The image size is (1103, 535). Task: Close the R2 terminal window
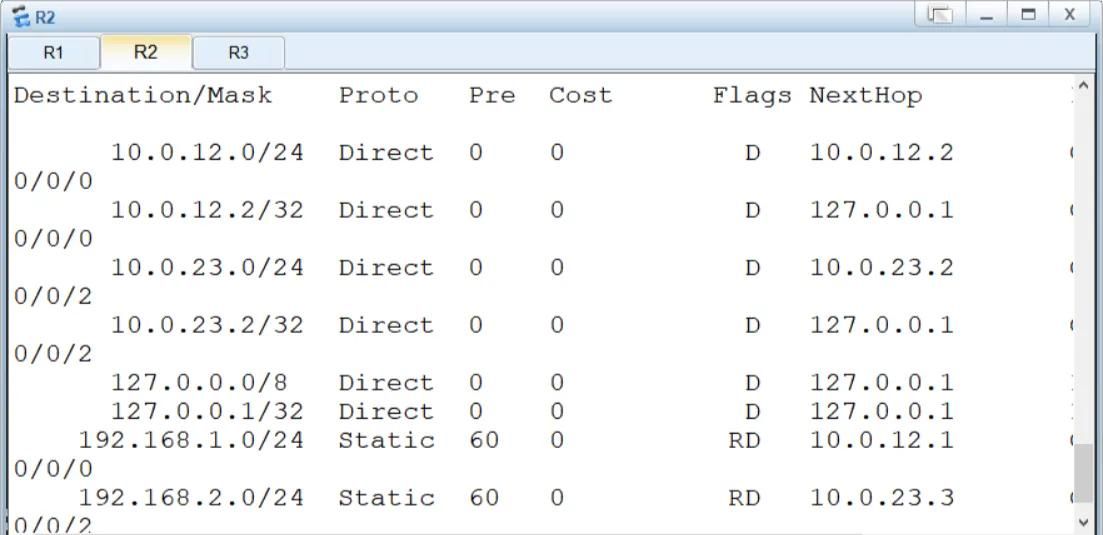(x=1069, y=15)
